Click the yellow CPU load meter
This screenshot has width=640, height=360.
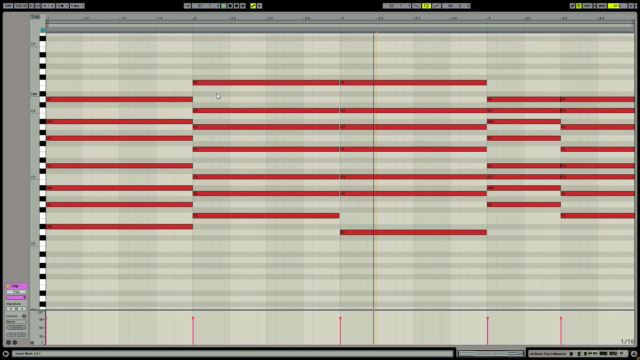(617, 6)
